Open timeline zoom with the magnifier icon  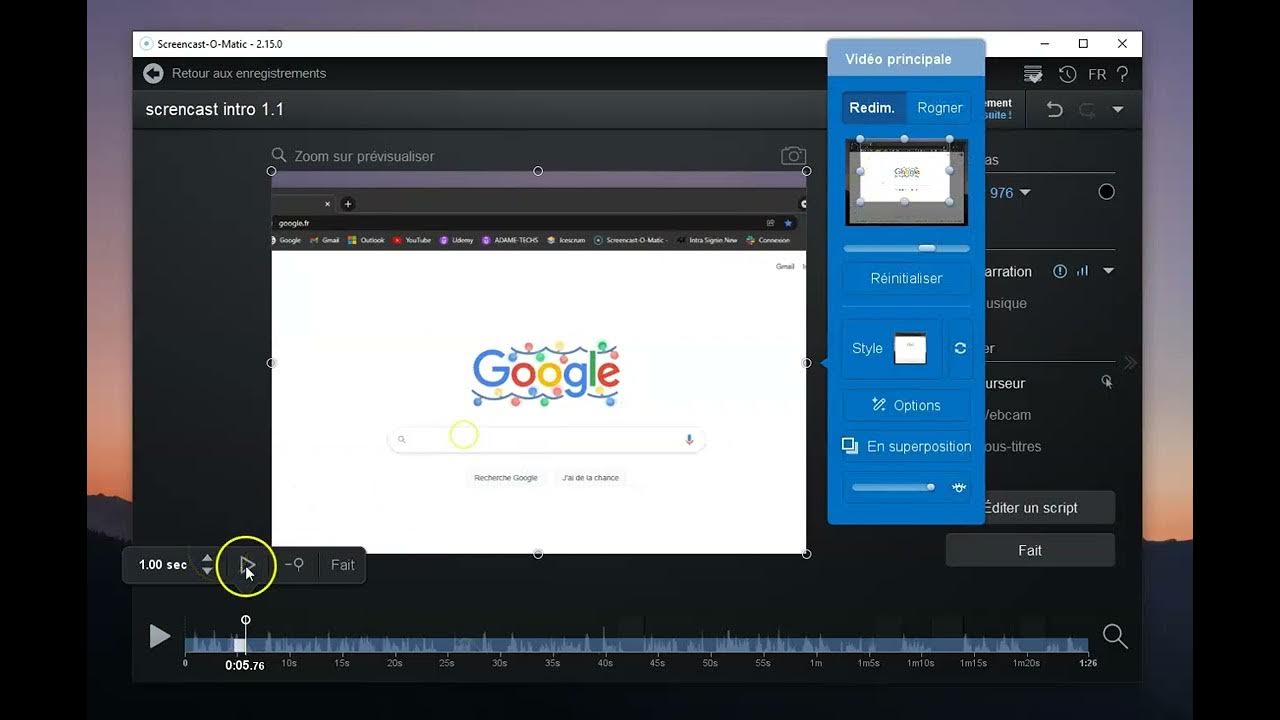coord(1115,636)
